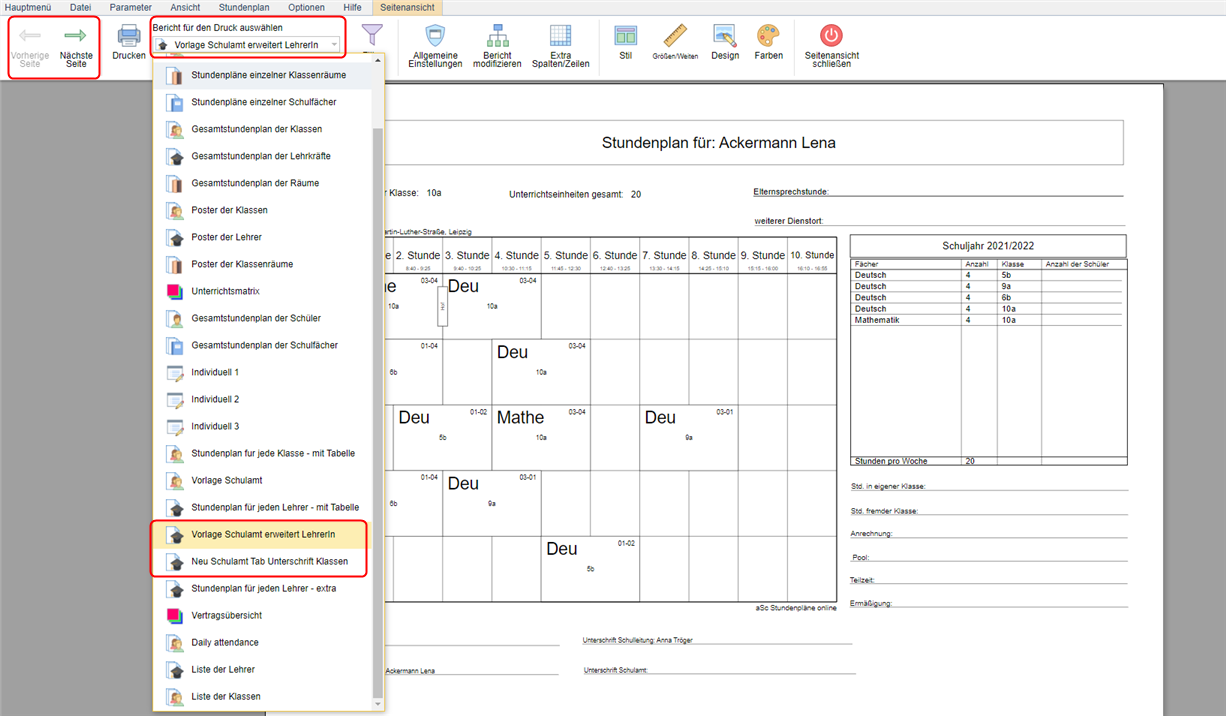Pick Daily attendance from report list
The width and height of the screenshot is (1226, 716).
224,642
